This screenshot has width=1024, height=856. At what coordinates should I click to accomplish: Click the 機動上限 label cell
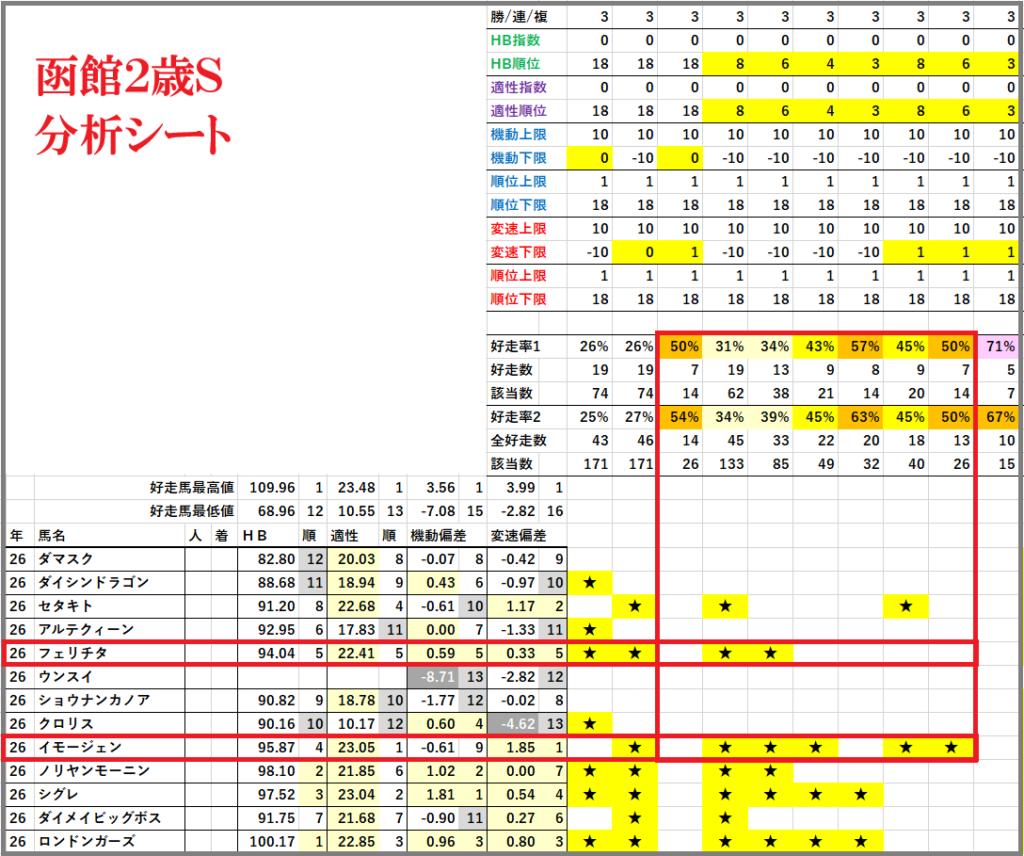[x=519, y=134]
